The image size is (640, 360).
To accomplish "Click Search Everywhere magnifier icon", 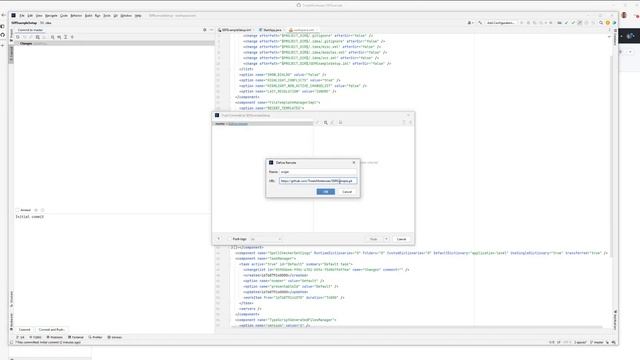I will pos(601,23).
